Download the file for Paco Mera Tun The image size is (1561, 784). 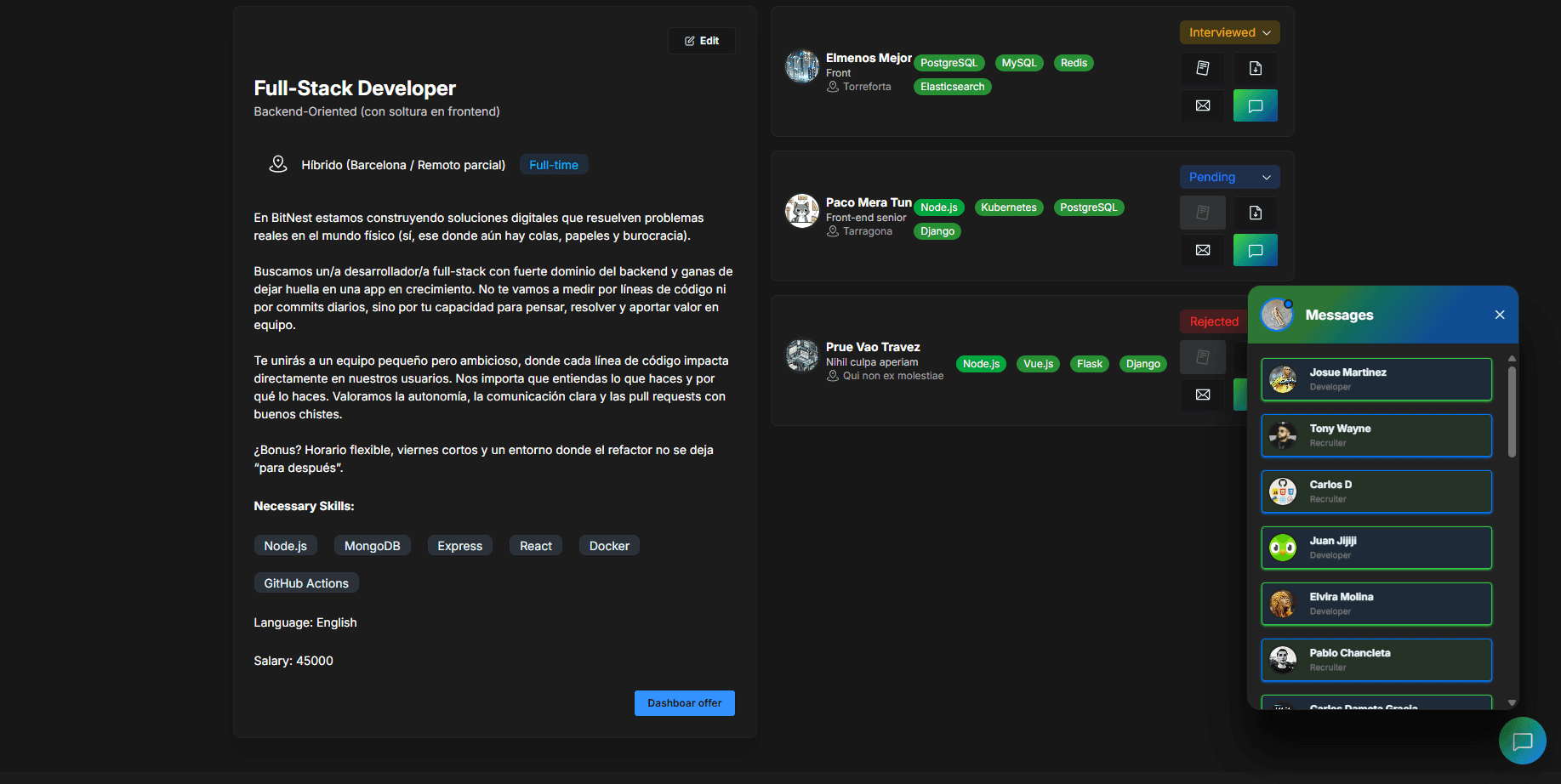point(1255,213)
